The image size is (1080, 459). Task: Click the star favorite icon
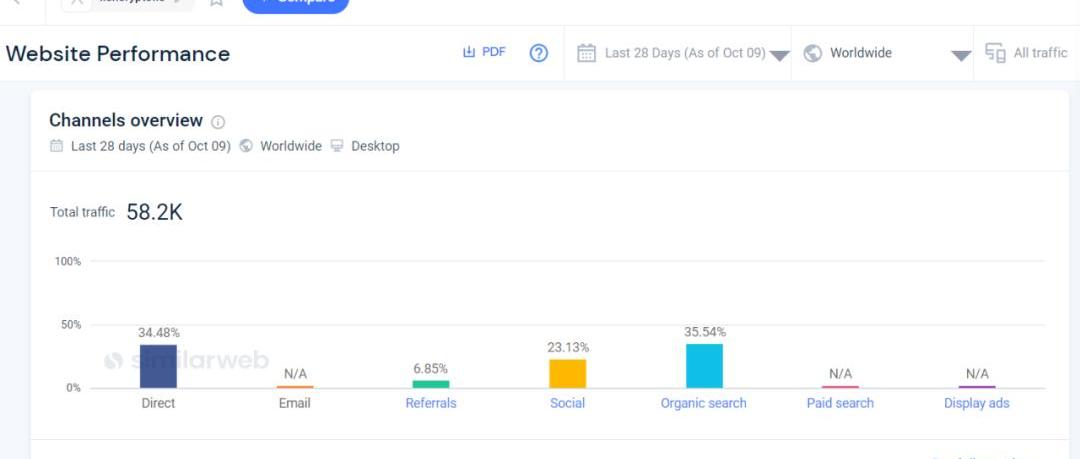(x=216, y=3)
